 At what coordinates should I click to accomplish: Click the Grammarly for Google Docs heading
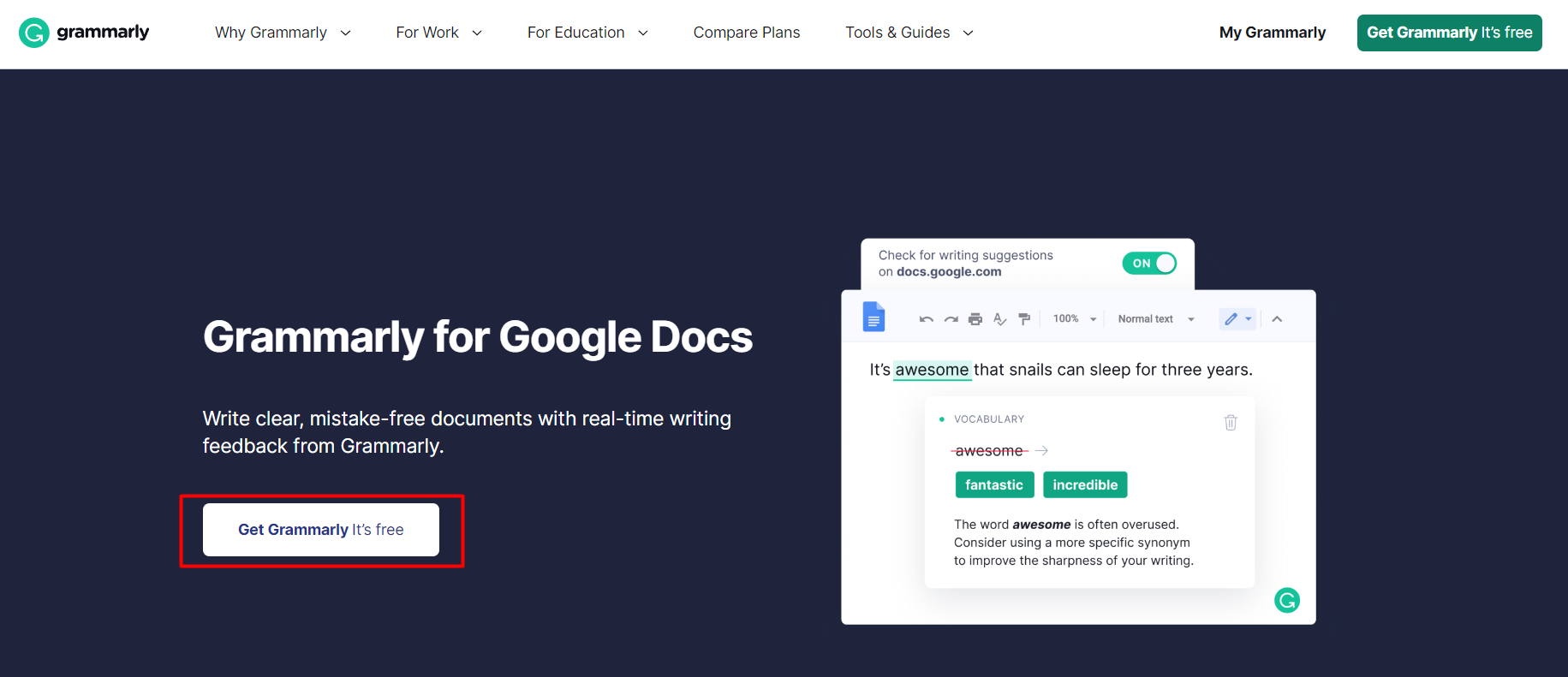(x=478, y=337)
